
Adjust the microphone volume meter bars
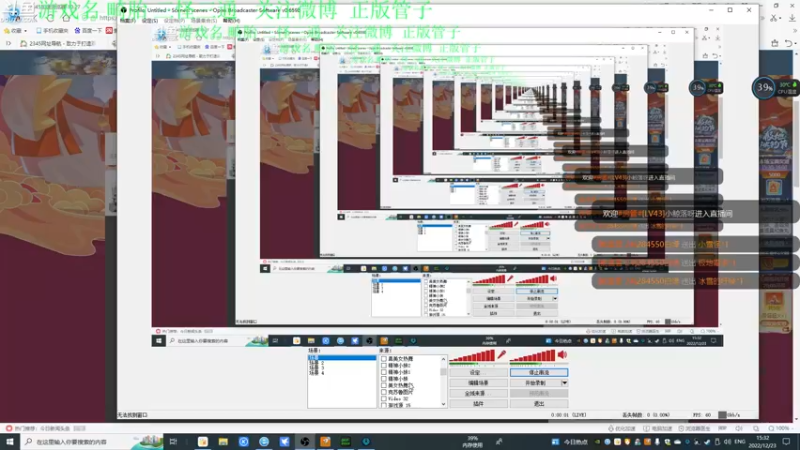[472, 356]
